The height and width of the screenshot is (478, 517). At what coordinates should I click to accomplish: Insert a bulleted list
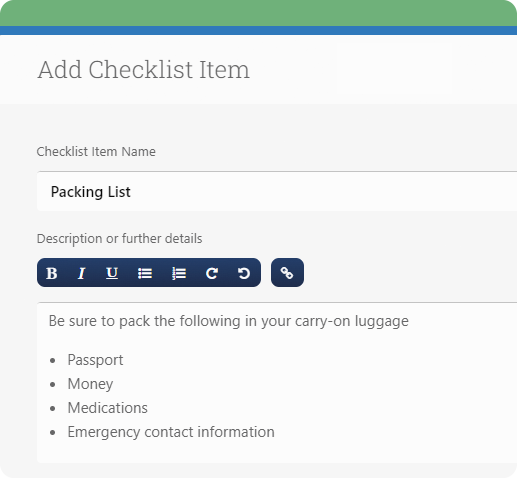pos(145,273)
